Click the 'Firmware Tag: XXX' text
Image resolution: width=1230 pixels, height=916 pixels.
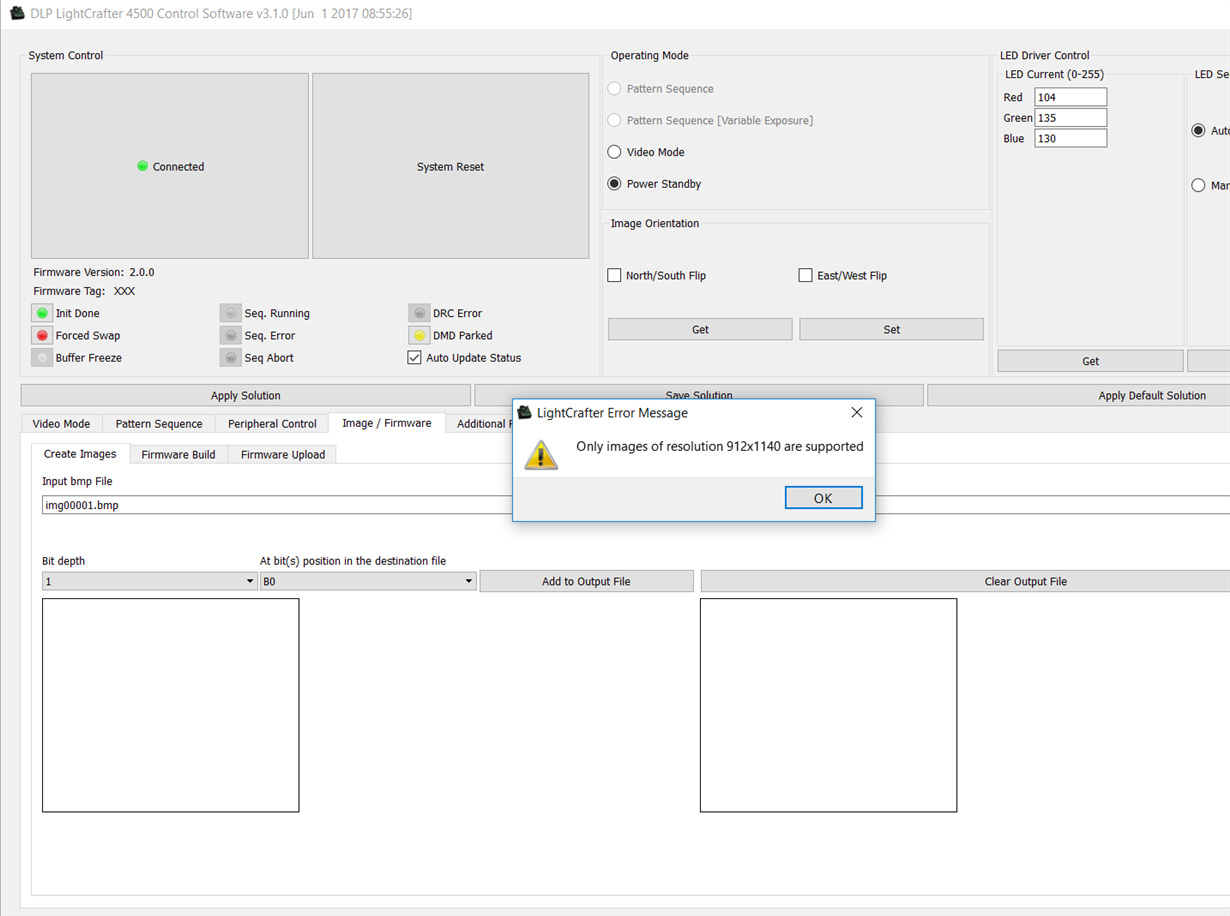pos(84,291)
